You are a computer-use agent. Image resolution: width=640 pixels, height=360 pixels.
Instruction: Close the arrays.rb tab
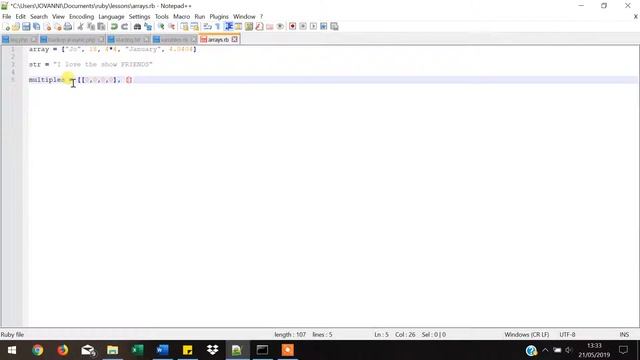point(234,40)
